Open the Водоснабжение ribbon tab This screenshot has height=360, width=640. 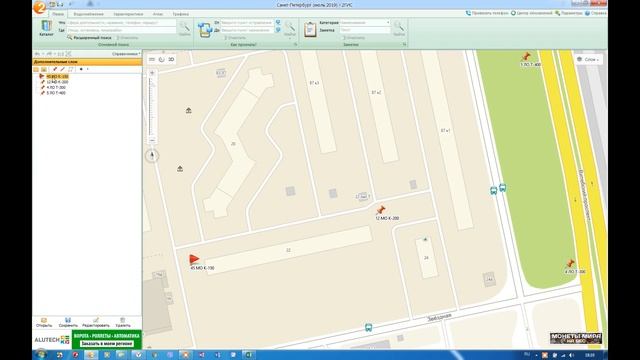pyautogui.click(x=89, y=14)
